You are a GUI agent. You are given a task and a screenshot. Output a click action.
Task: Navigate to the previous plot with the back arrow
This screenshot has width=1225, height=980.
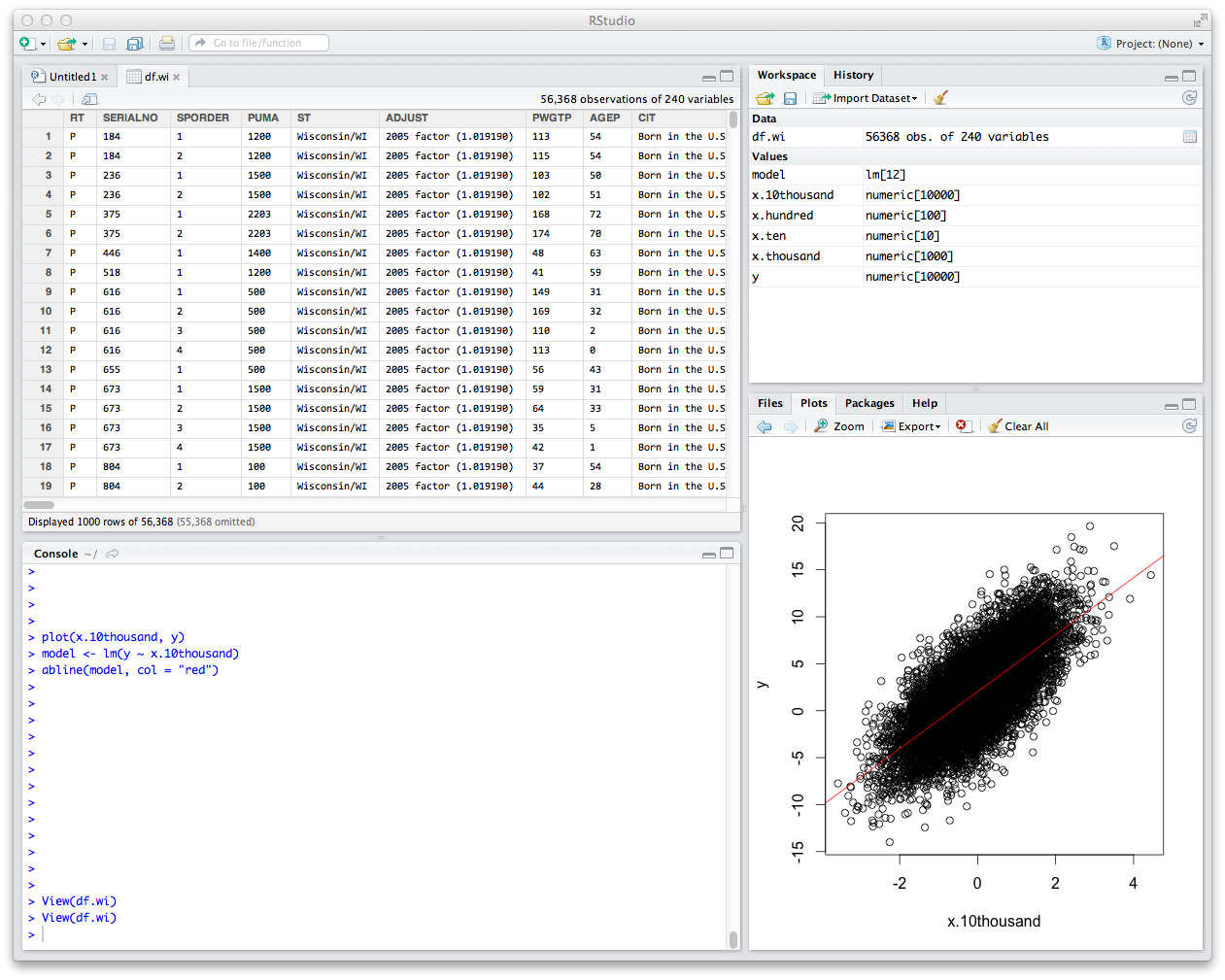pos(766,425)
